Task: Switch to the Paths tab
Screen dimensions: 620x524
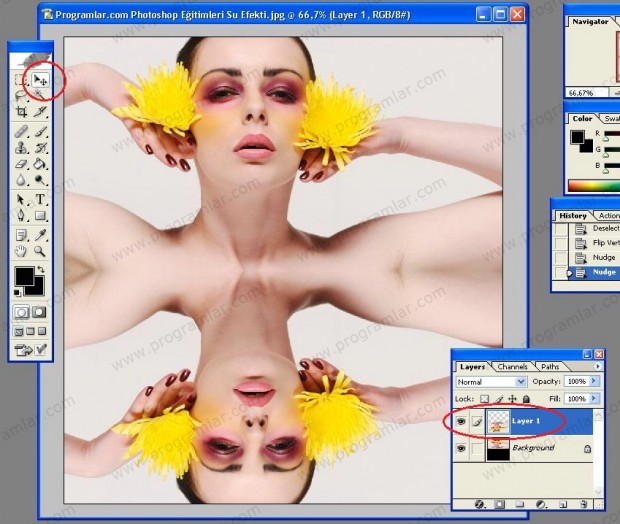Action: [550, 367]
